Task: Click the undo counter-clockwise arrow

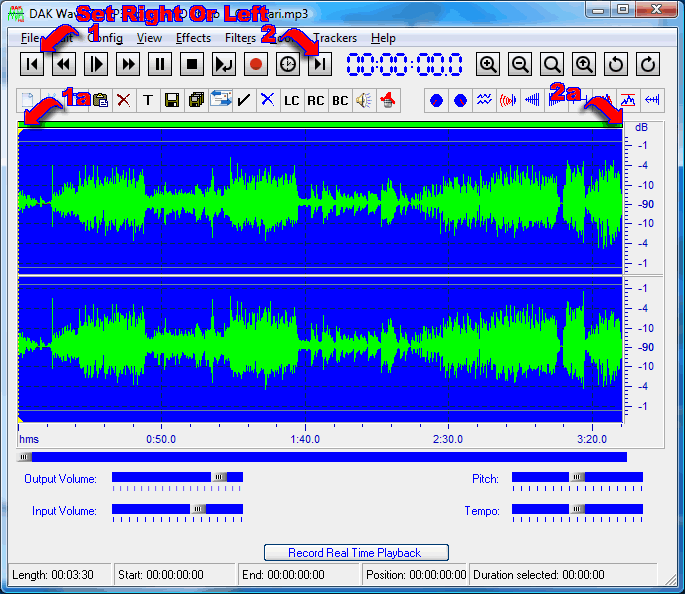Action: [616, 64]
